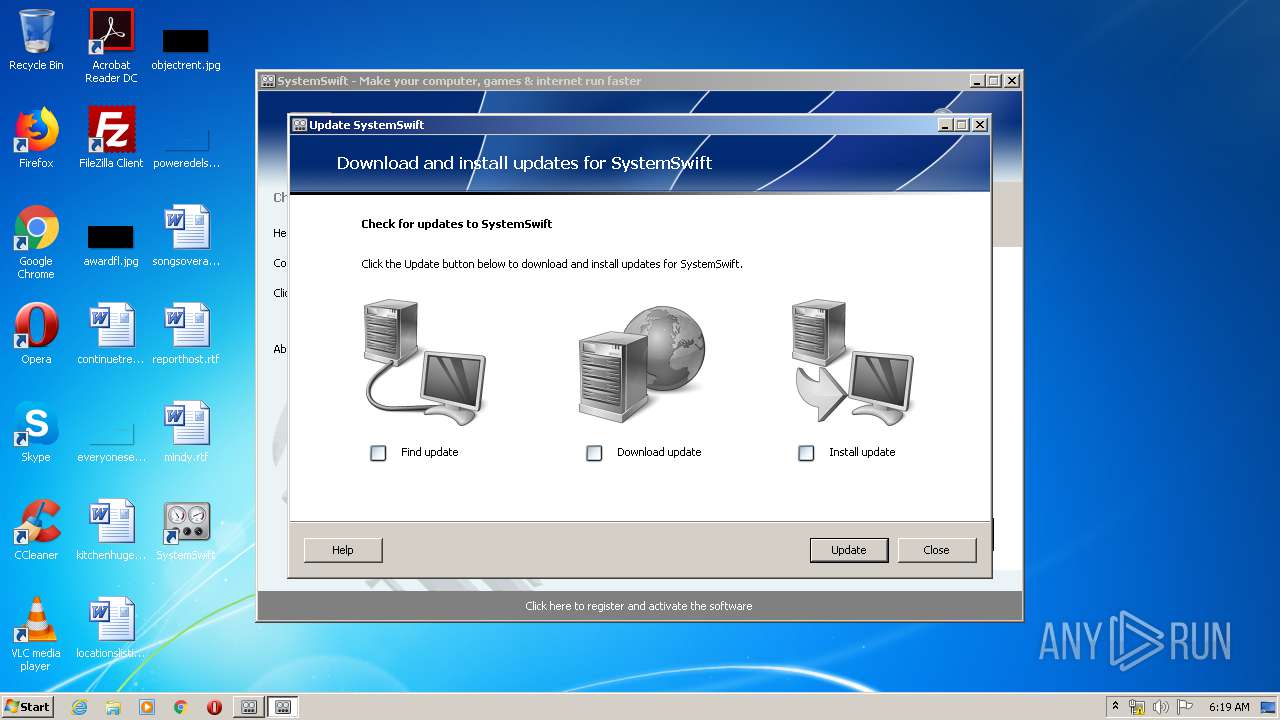The width and height of the screenshot is (1280, 720).
Task: Launch Firefox from the desktop
Action: coord(36,138)
